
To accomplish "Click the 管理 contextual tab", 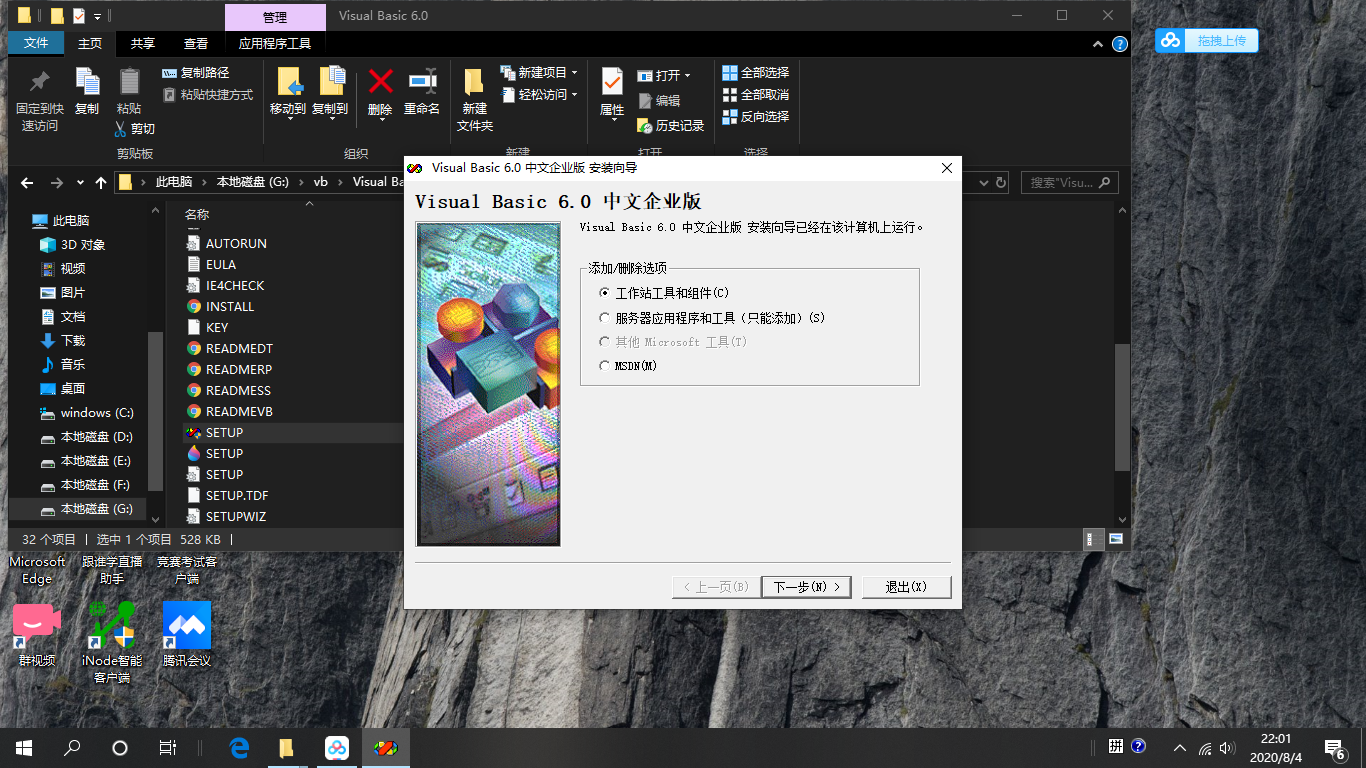I will tap(275, 17).
